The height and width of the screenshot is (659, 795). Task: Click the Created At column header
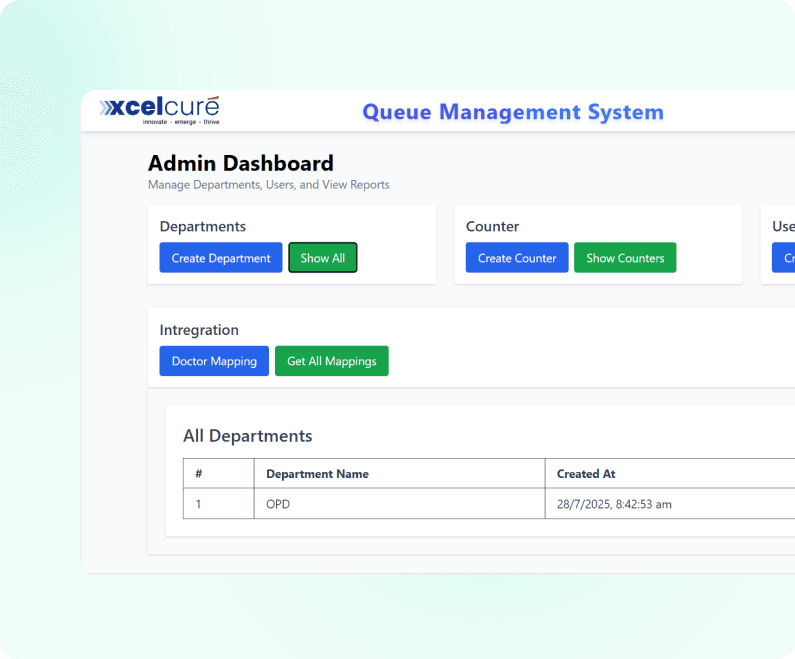point(670,473)
